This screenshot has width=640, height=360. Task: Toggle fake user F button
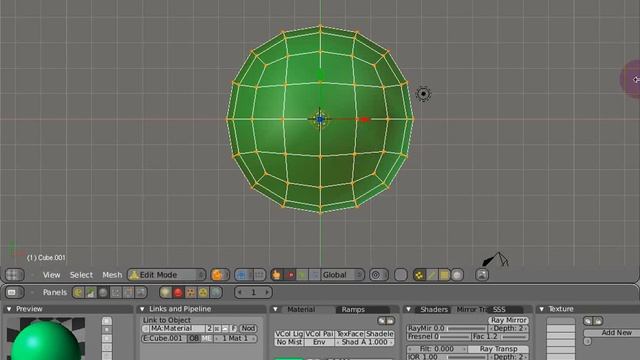(233, 328)
